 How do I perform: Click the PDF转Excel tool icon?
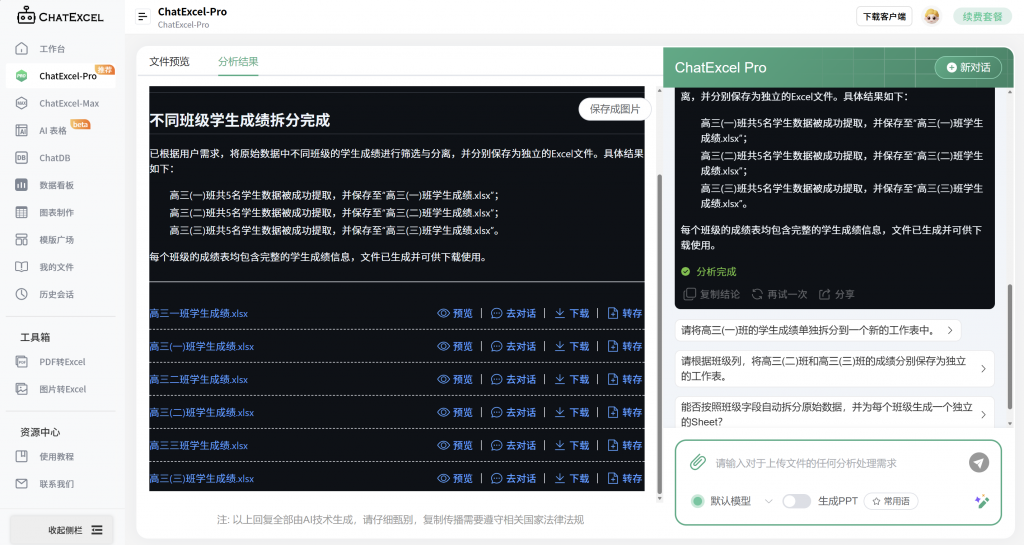(x=22, y=362)
